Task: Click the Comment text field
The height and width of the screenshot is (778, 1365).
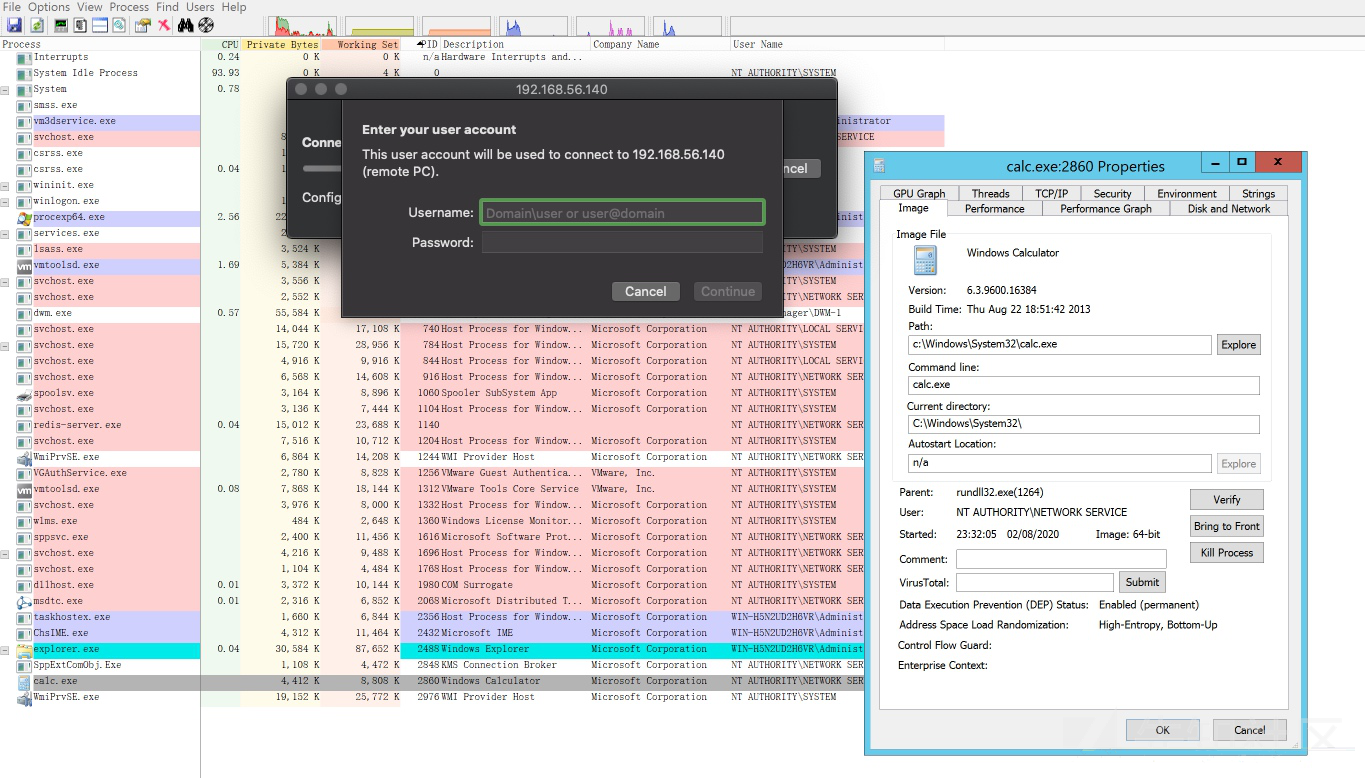Action: pos(1061,559)
